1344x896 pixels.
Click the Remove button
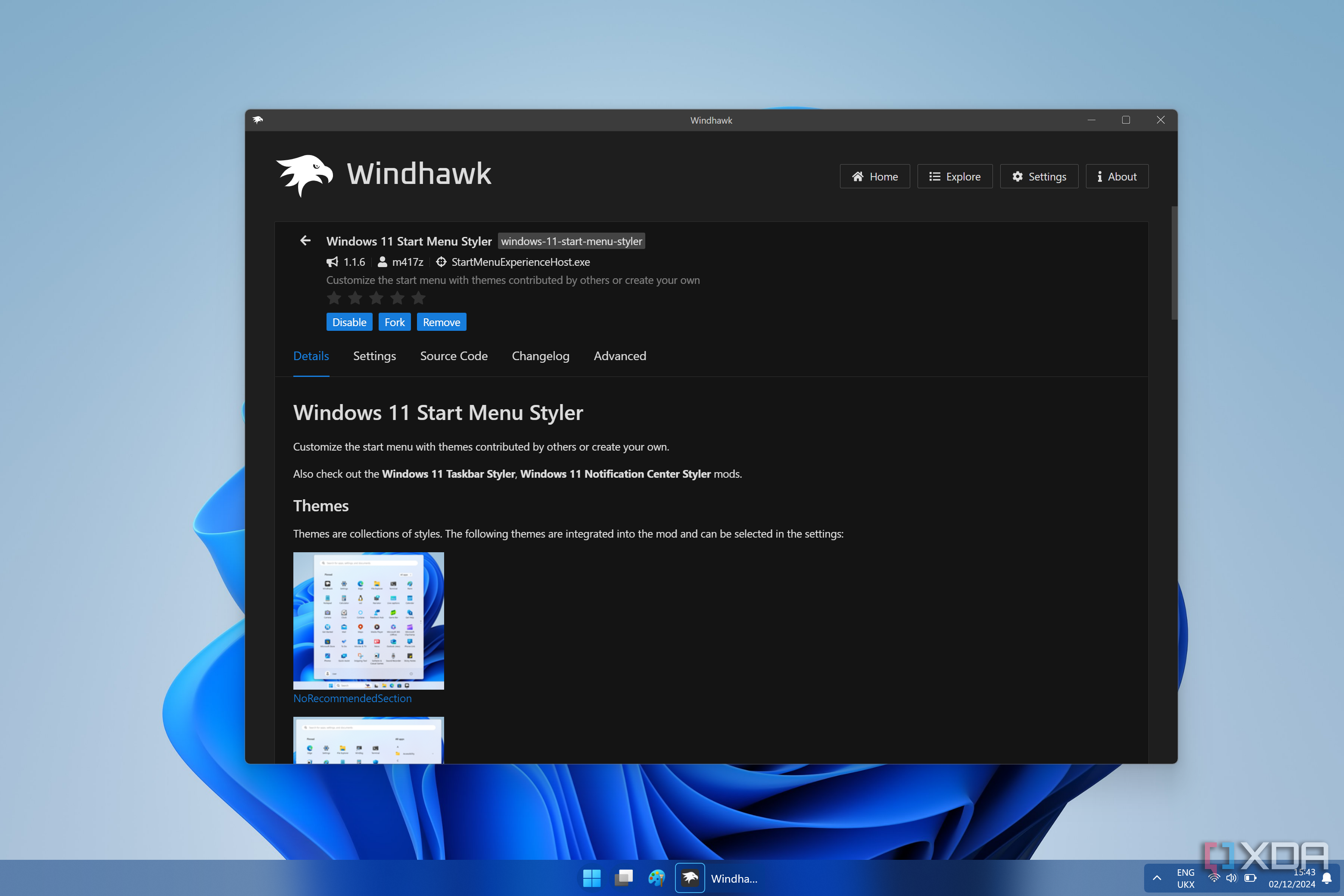pyautogui.click(x=441, y=322)
